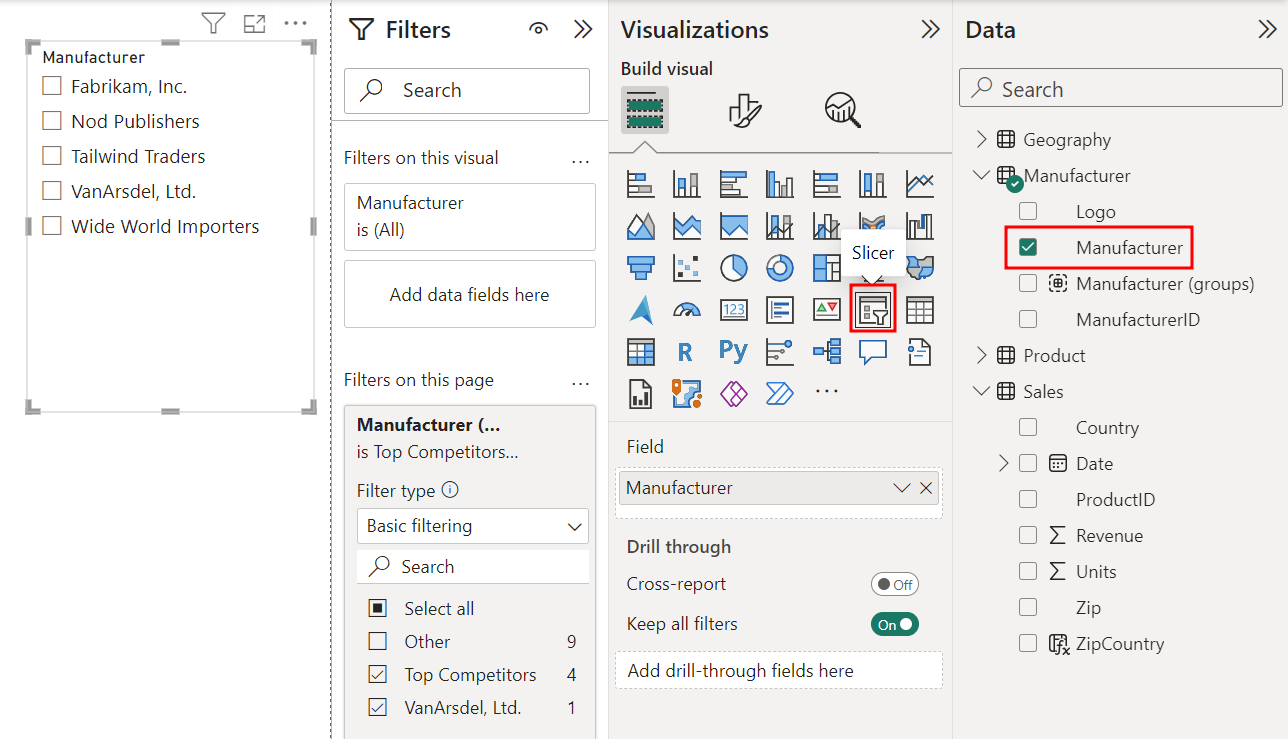Expand the Geography table
The height and width of the screenshot is (739, 1288).
(x=981, y=140)
